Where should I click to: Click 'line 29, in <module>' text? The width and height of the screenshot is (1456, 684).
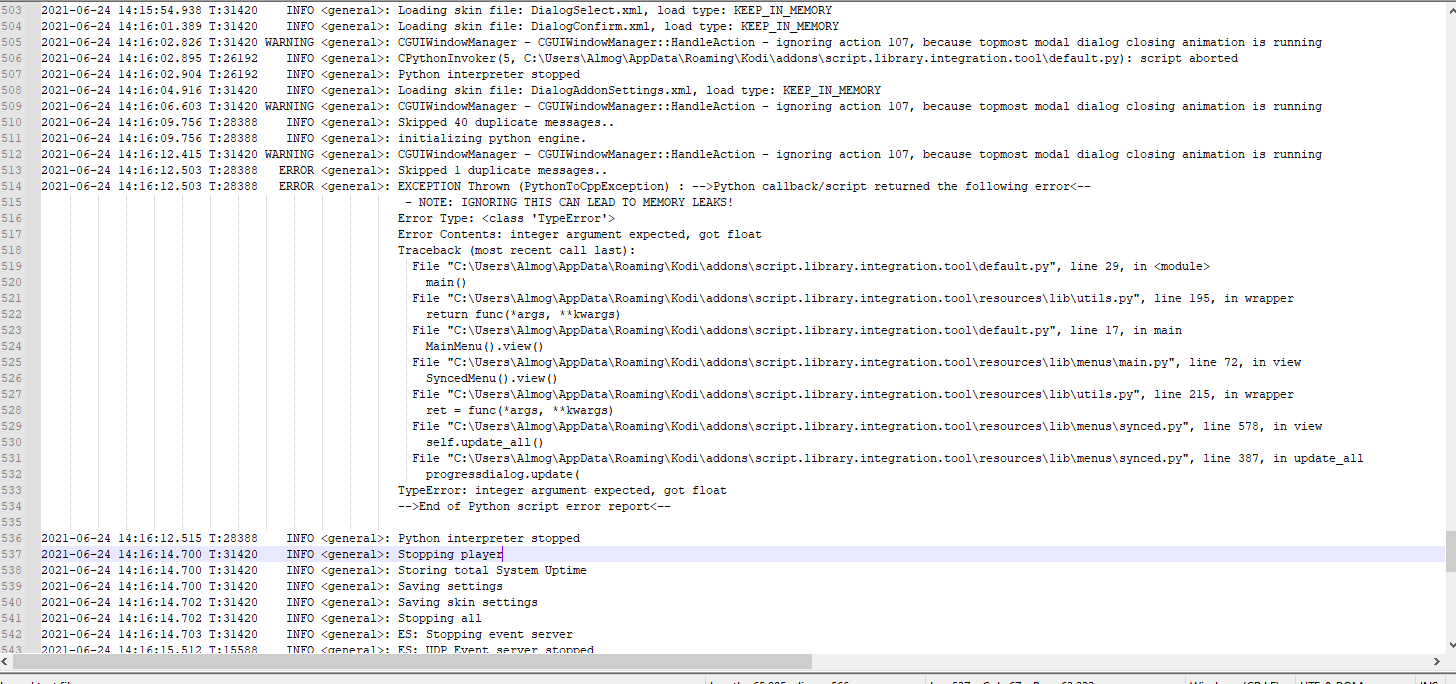click(x=1140, y=267)
